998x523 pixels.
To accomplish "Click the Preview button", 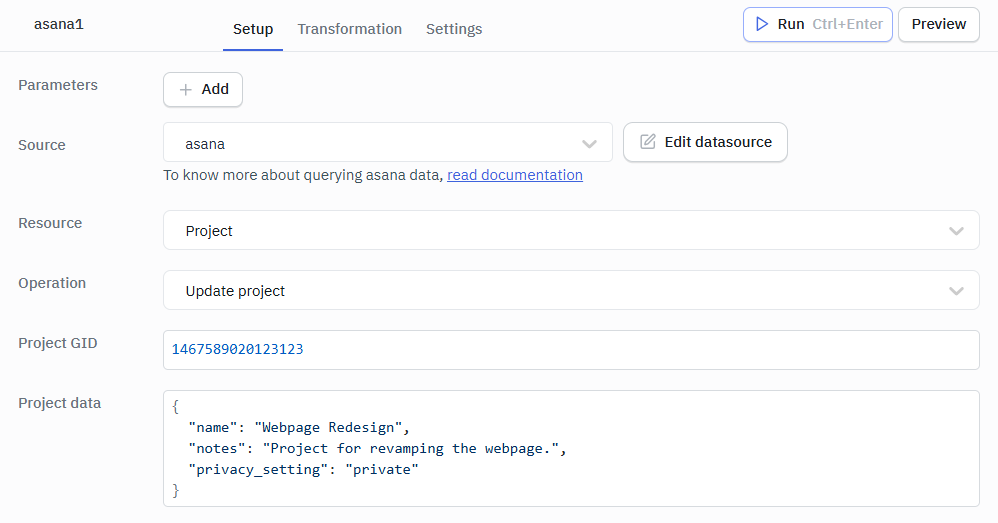I will click(x=939, y=24).
